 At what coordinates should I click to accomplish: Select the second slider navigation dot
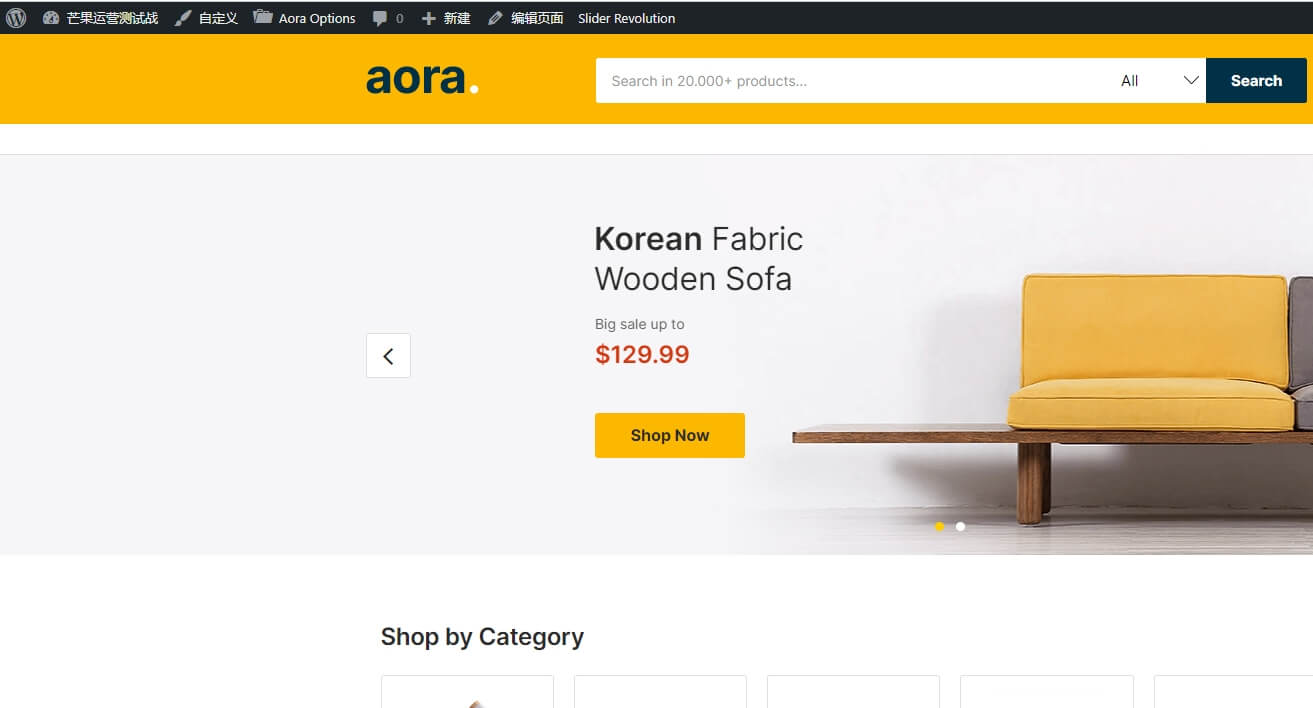[x=960, y=526]
